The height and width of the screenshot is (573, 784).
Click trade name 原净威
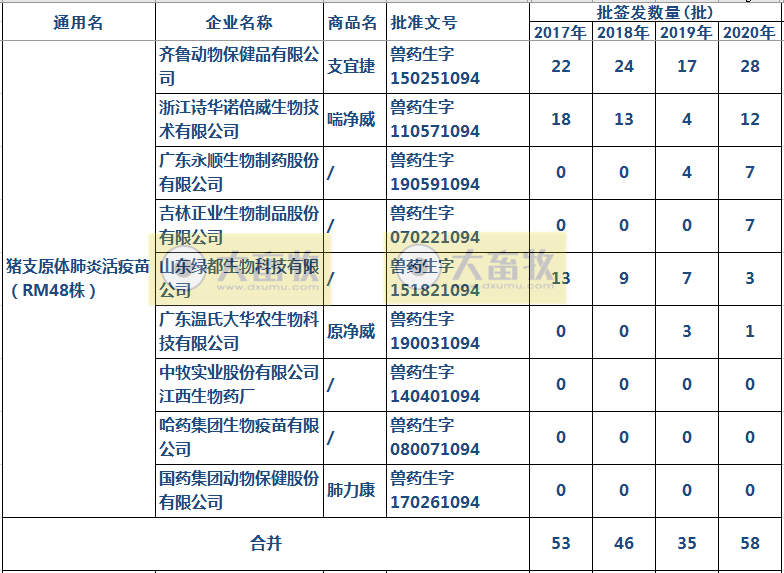tap(352, 332)
